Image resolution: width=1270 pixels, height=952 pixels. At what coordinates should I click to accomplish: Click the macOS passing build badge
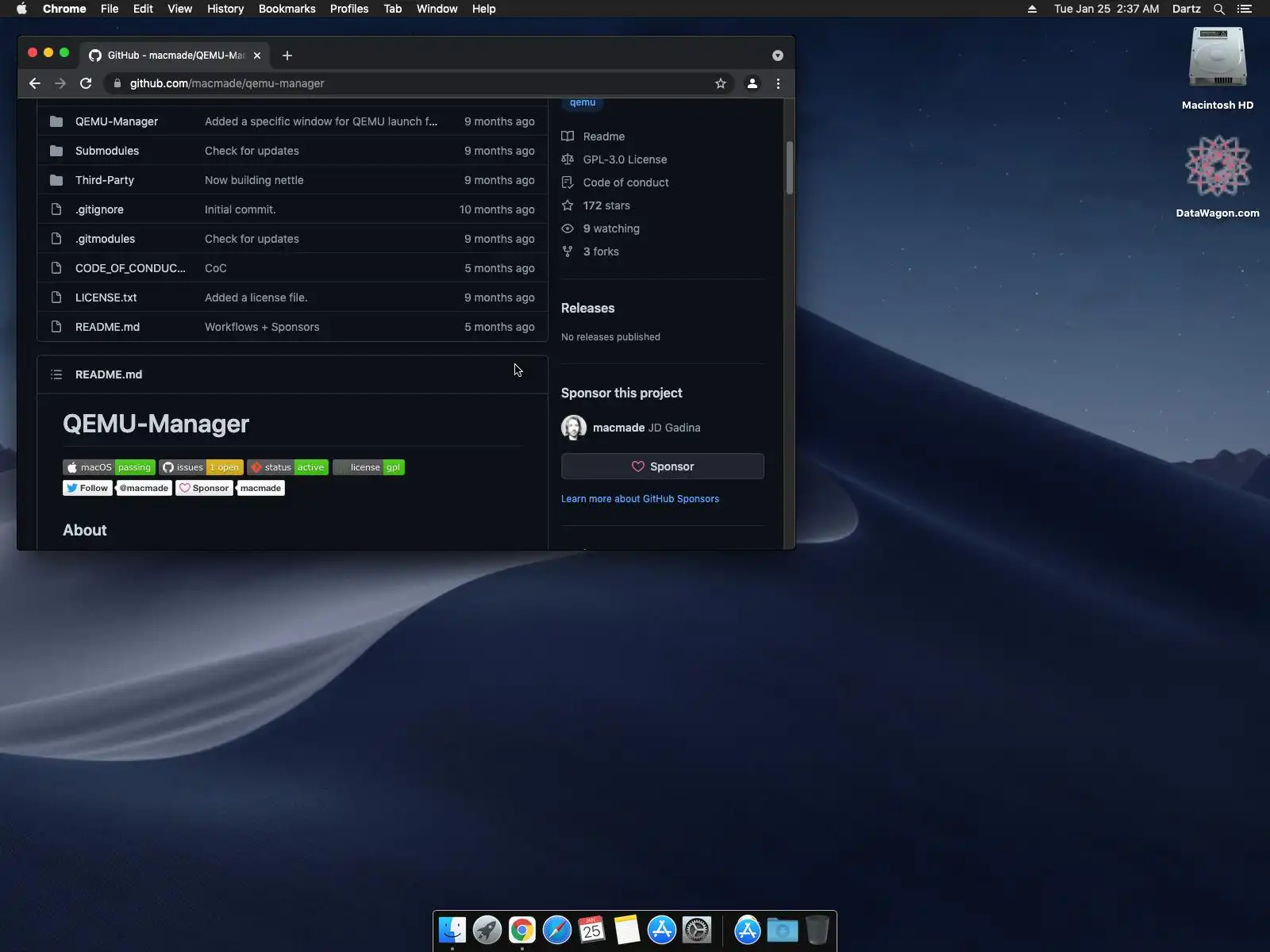109,467
